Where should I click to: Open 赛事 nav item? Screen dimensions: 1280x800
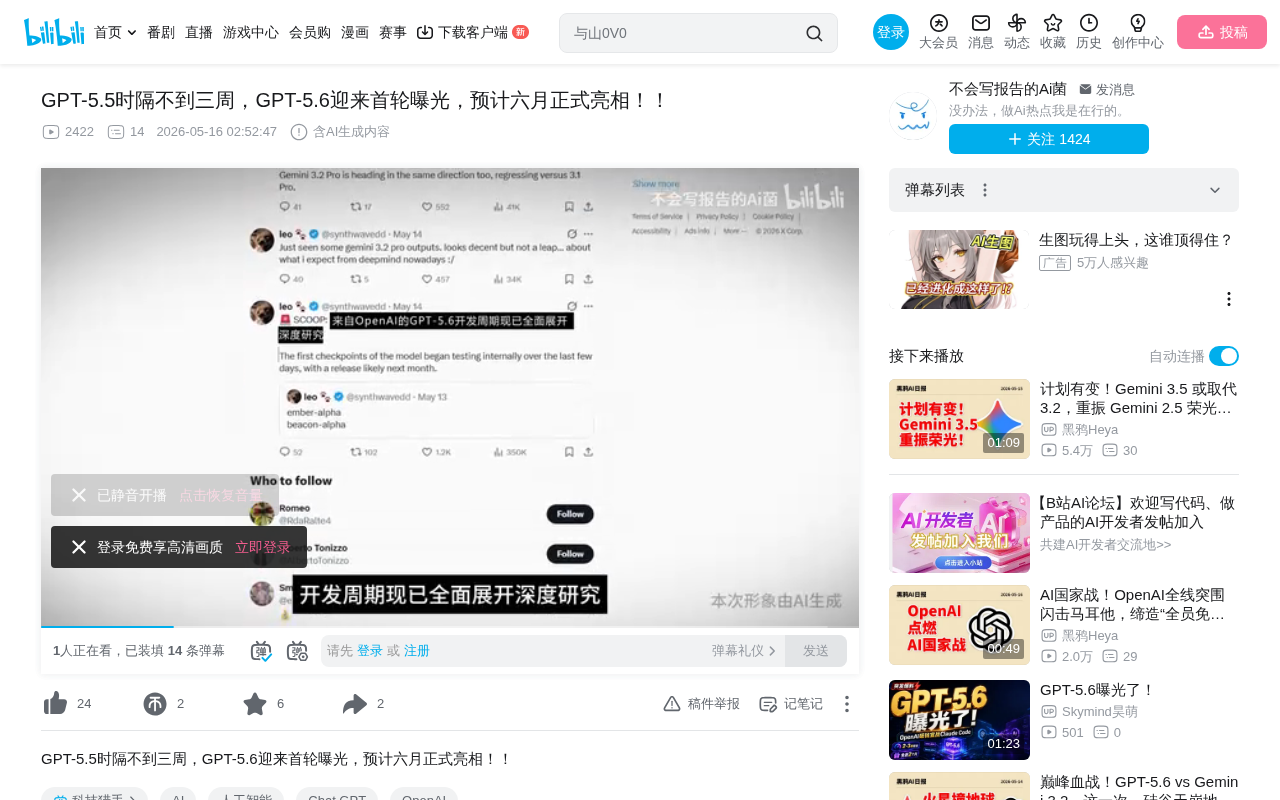point(393,32)
